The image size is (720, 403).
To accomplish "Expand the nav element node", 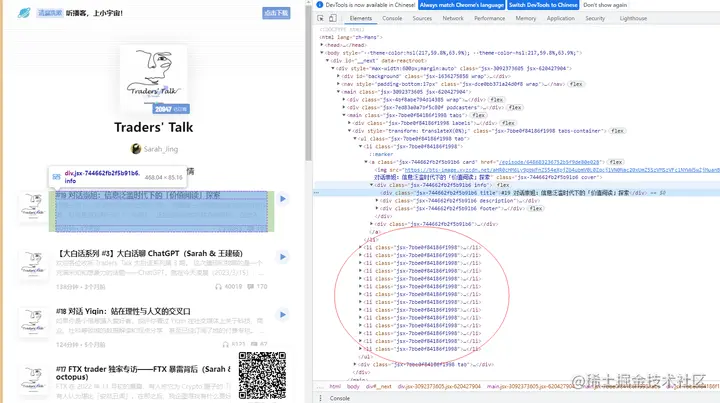I will pos(338,84).
